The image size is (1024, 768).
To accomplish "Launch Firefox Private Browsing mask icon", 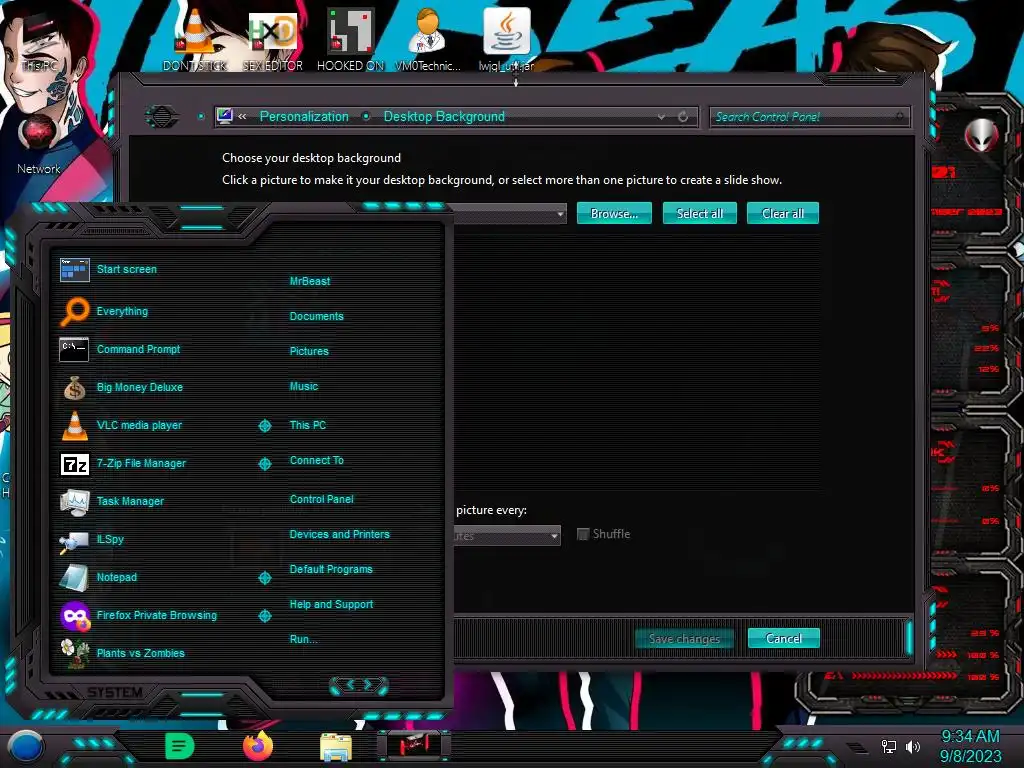I will (x=75, y=616).
